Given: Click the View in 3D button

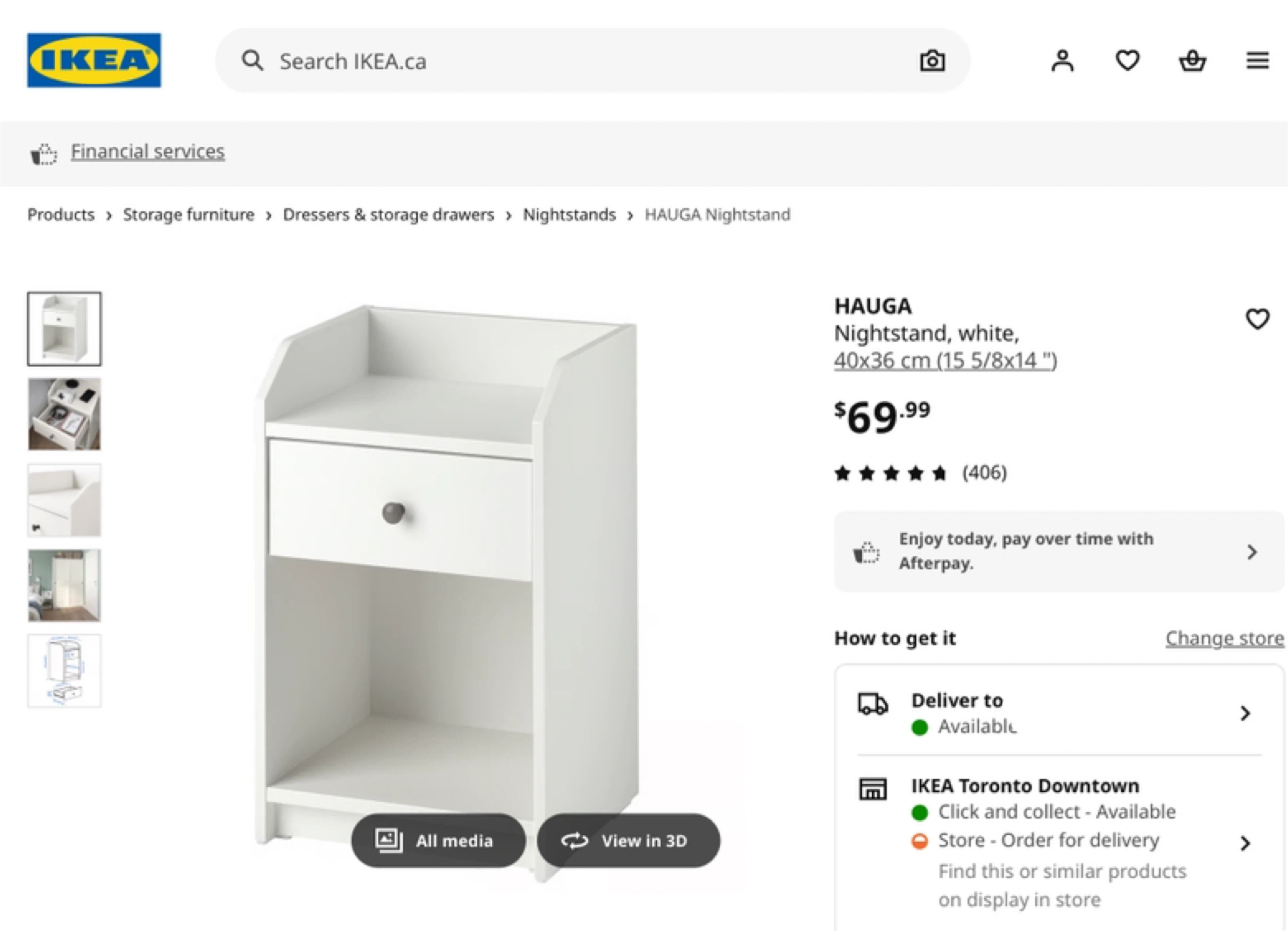Looking at the screenshot, I should click(x=628, y=840).
